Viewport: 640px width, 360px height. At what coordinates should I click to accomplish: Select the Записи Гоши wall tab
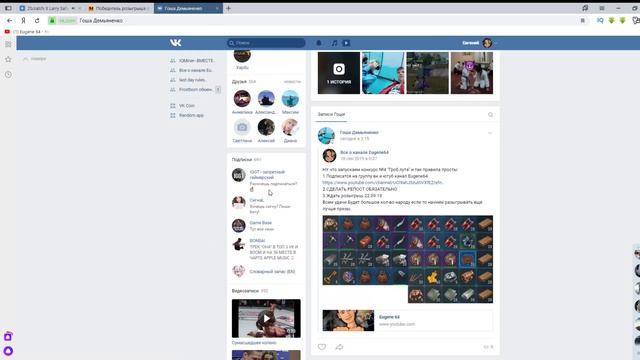[x=331, y=114]
